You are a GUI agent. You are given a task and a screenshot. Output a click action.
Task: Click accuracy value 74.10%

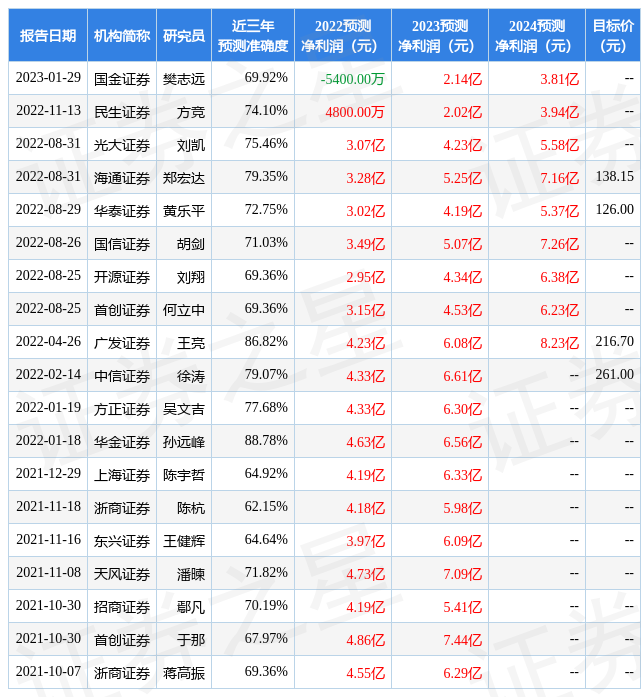click(266, 111)
